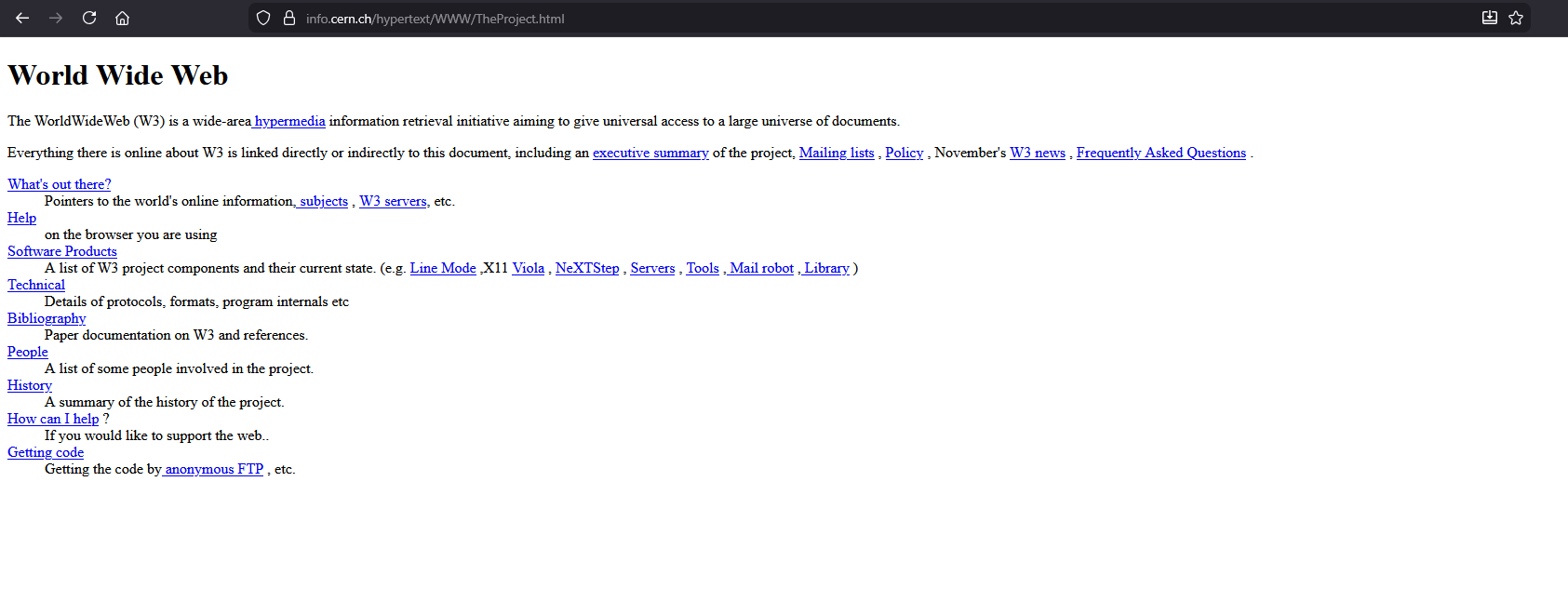Image resolution: width=1568 pixels, height=602 pixels.
Task: Open the executive summary link
Action: pos(650,153)
